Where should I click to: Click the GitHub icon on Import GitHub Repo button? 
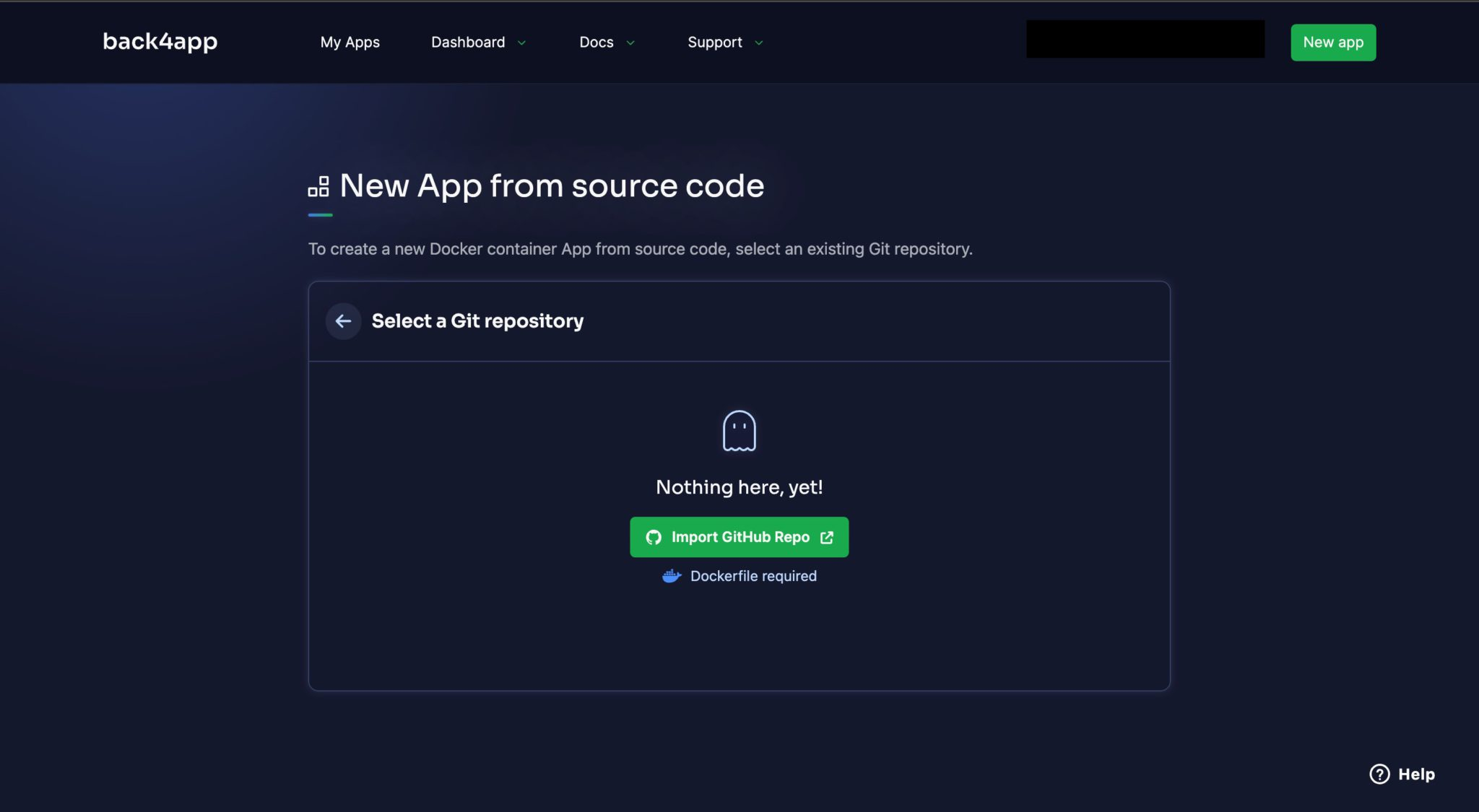pos(654,537)
